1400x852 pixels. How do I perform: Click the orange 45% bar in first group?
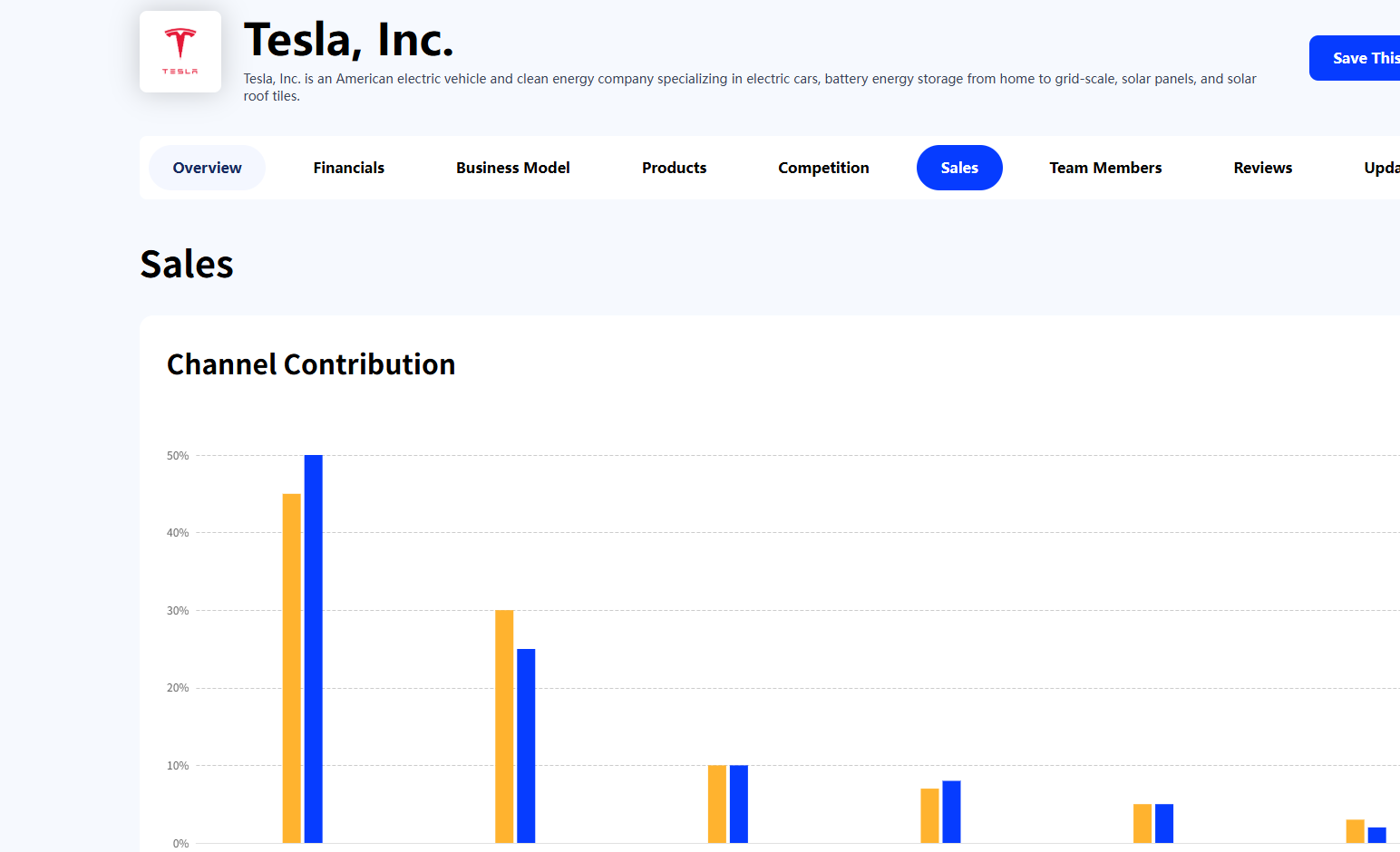[x=292, y=668]
